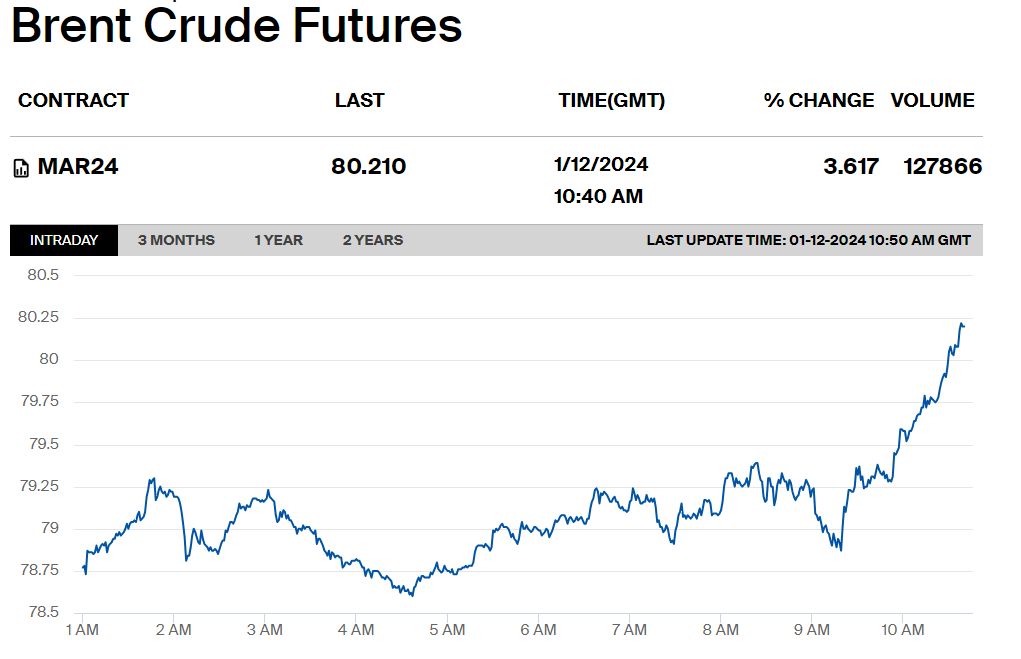Click the 80.25 price axis label
This screenshot has width=1021, height=659.
click(38, 317)
